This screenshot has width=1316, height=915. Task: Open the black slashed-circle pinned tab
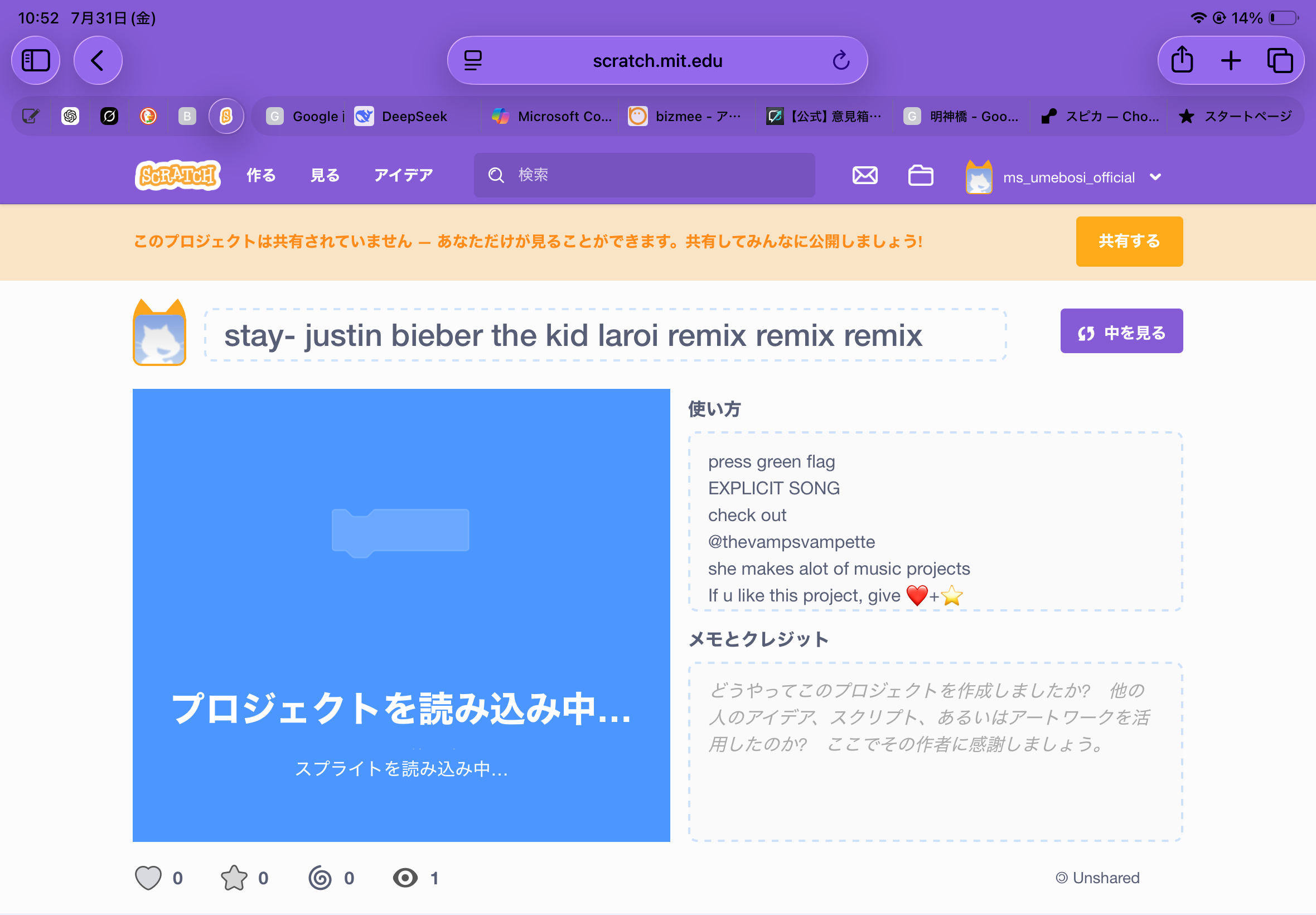point(109,117)
